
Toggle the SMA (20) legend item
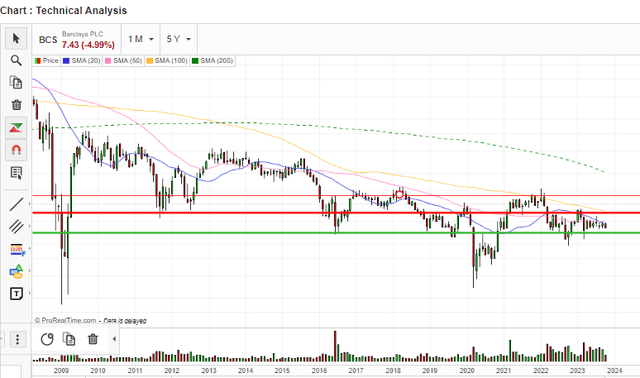click(81, 61)
